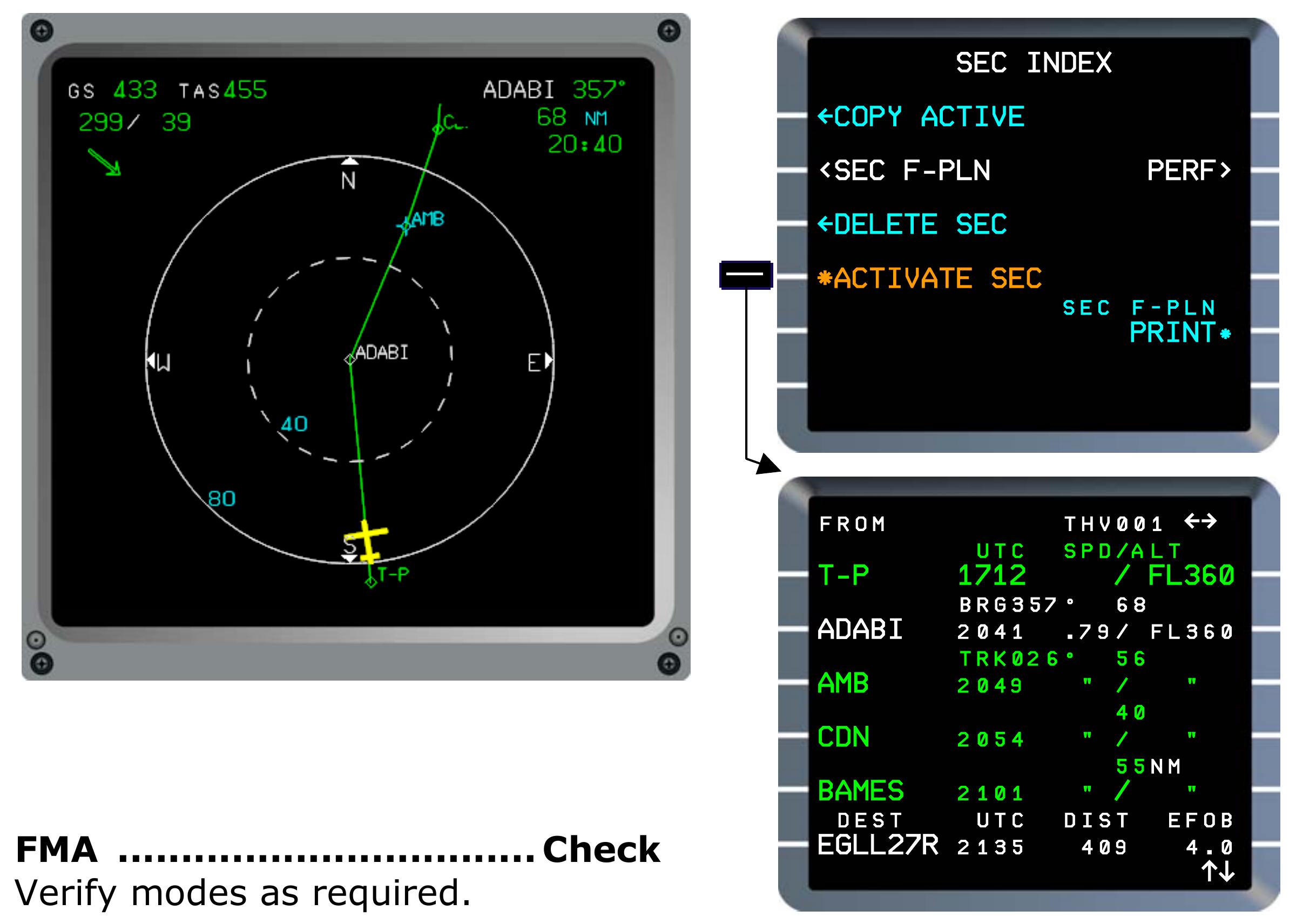This screenshot has width=1296, height=924.
Task: Click the south compass marker S
Action: coord(349,547)
